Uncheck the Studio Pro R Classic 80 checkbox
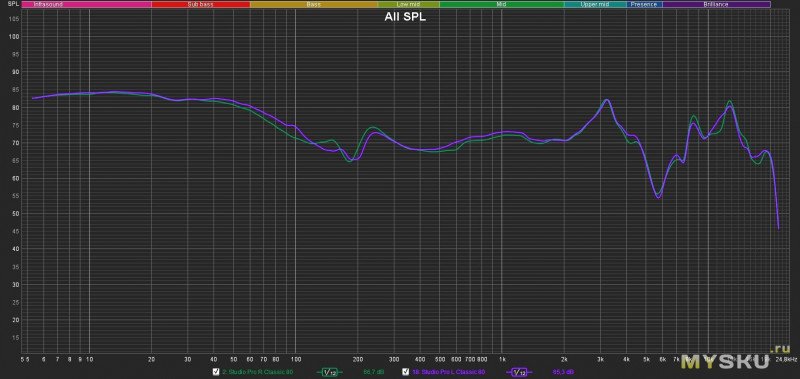Image resolution: width=800 pixels, height=379 pixels. click(x=216, y=372)
